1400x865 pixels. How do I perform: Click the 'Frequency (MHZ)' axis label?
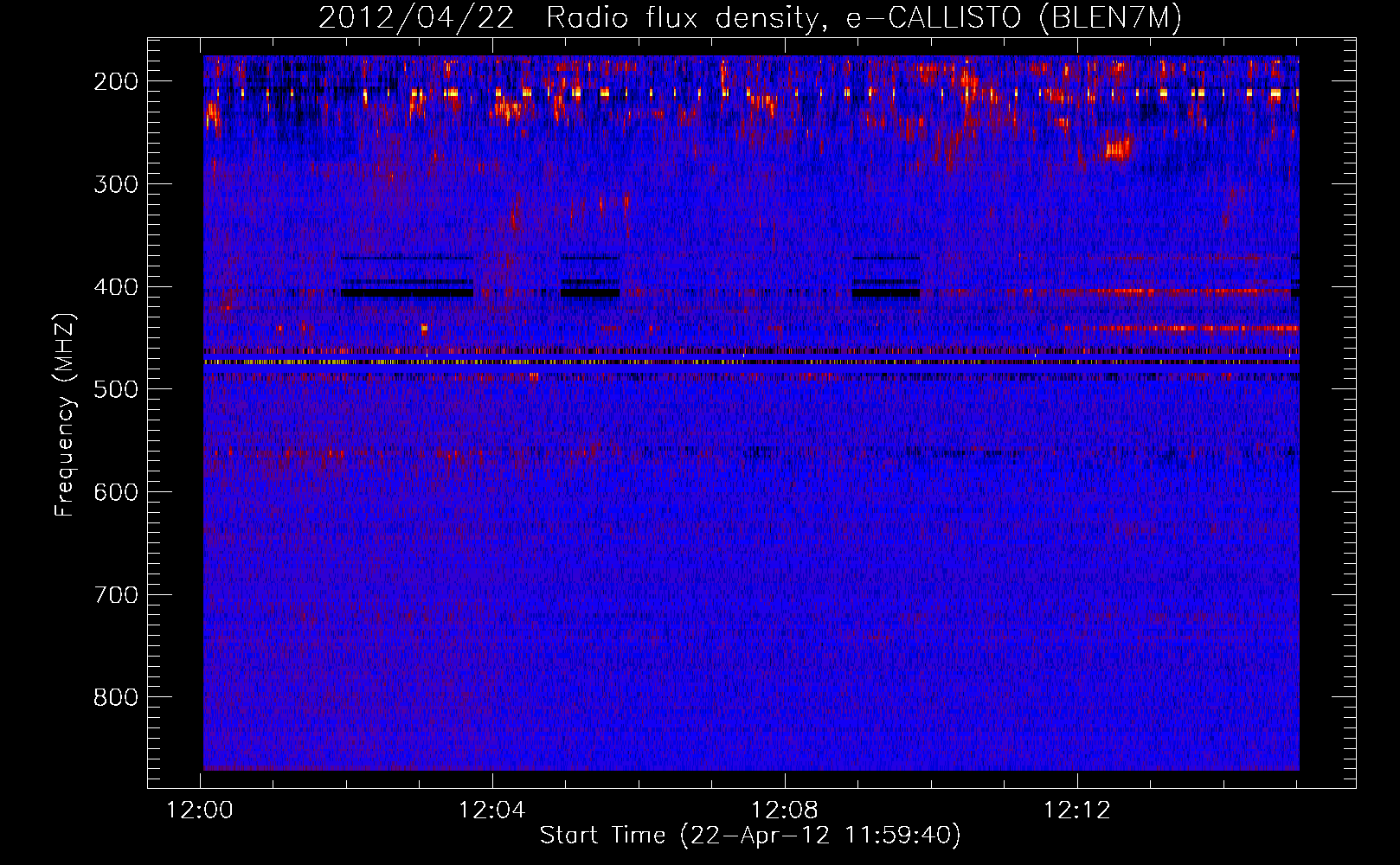(65, 415)
